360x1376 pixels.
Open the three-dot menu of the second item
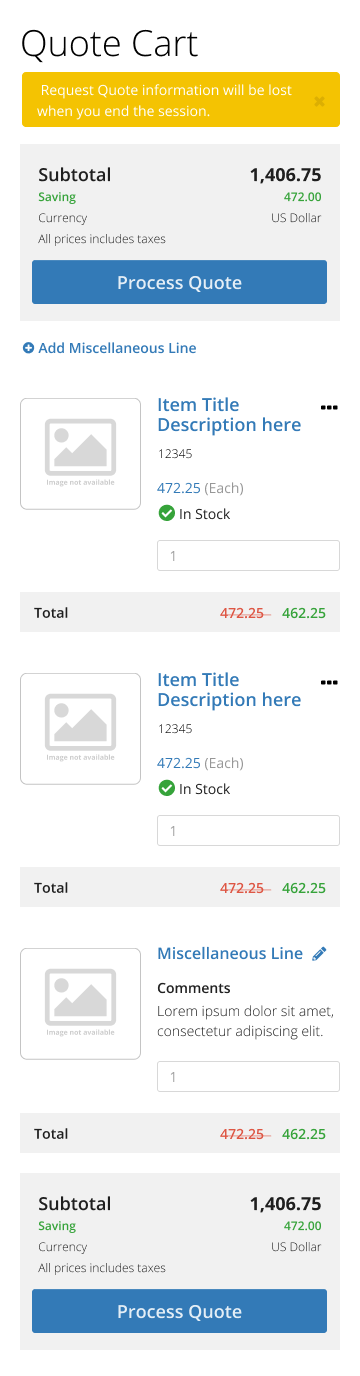coord(329,683)
